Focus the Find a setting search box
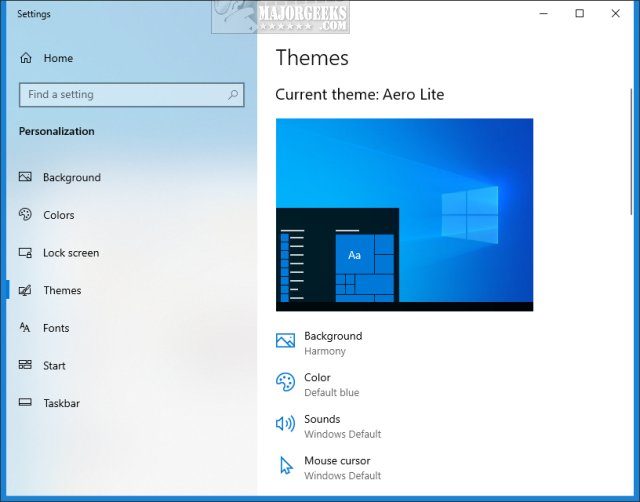 (x=131, y=95)
